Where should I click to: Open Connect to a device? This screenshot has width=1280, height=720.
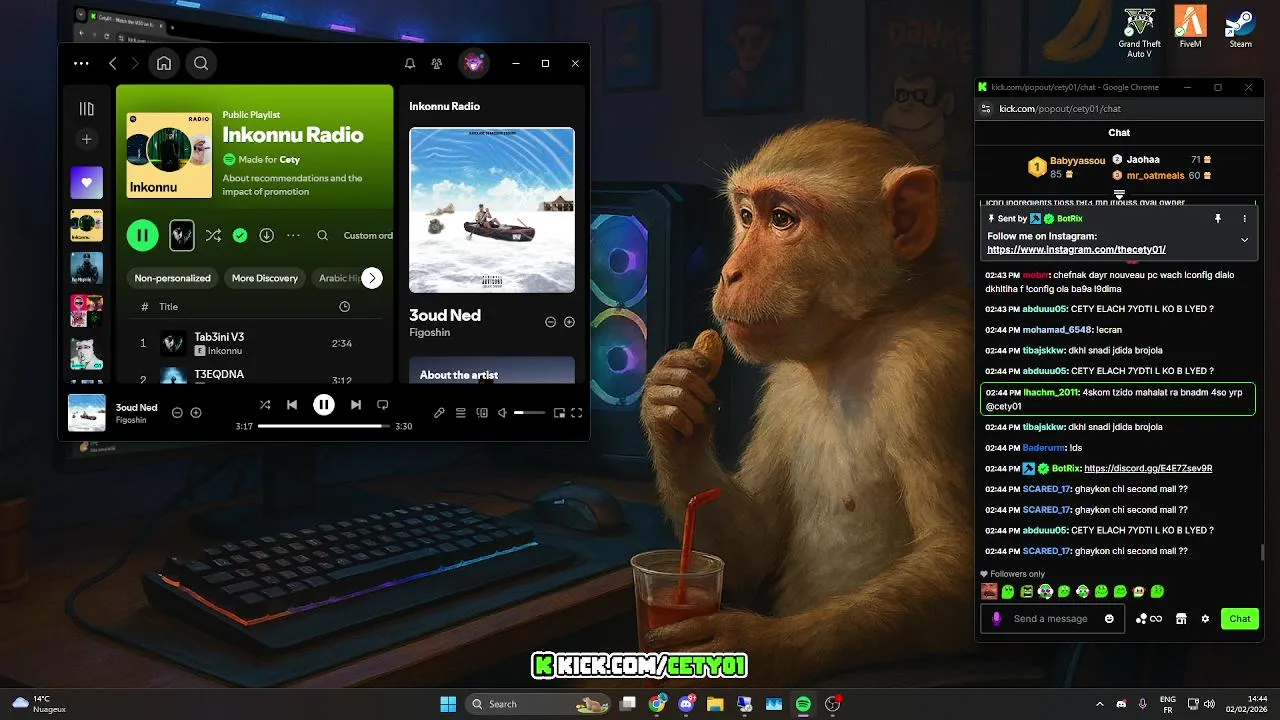tap(482, 412)
